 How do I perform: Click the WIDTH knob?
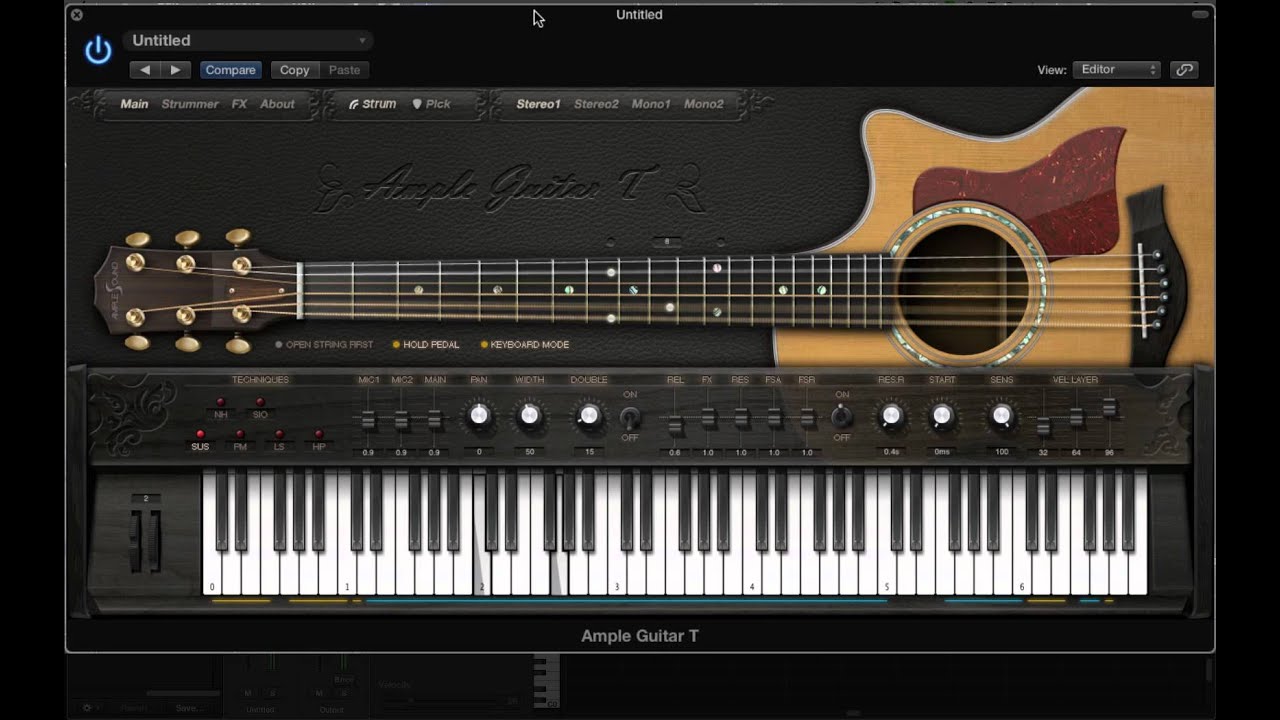click(x=529, y=415)
